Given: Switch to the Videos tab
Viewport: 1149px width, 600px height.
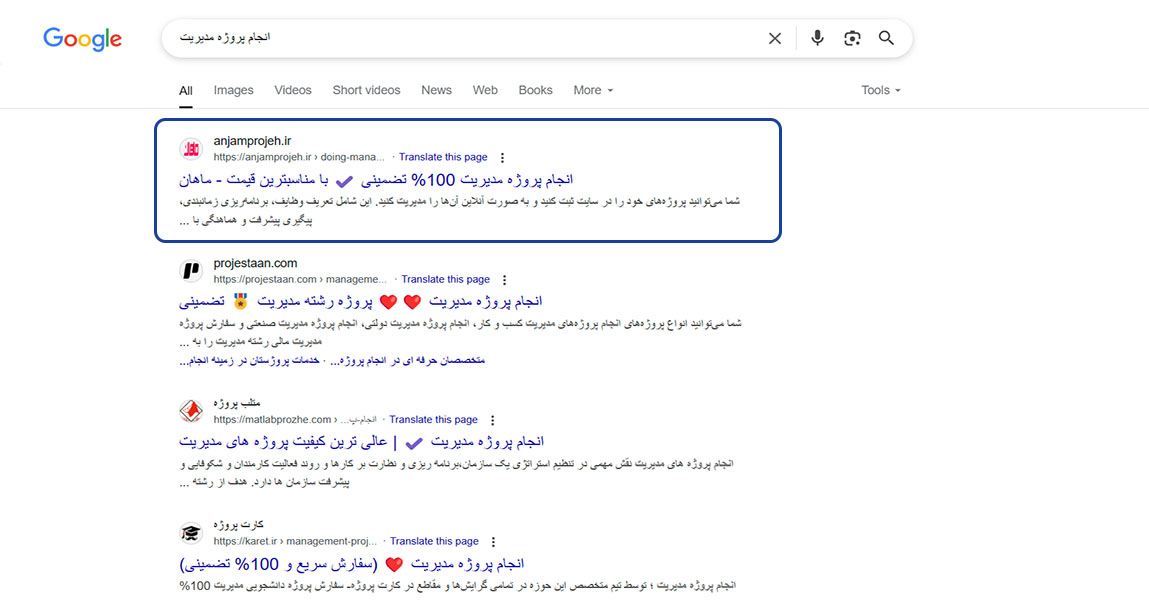Looking at the screenshot, I should point(292,90).
